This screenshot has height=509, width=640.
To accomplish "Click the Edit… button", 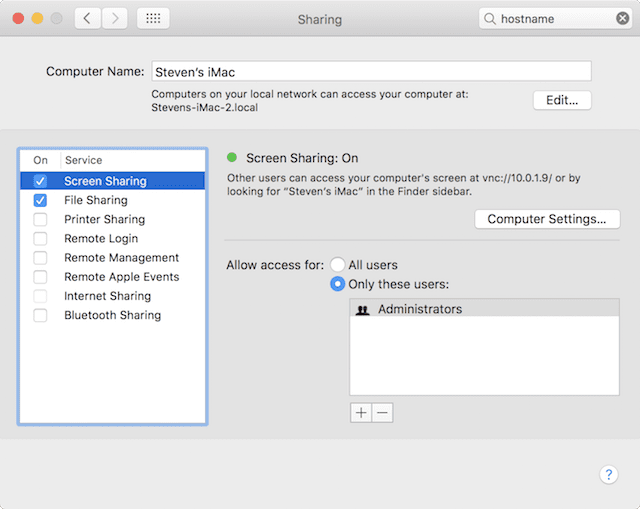I will tap(562, 100).
